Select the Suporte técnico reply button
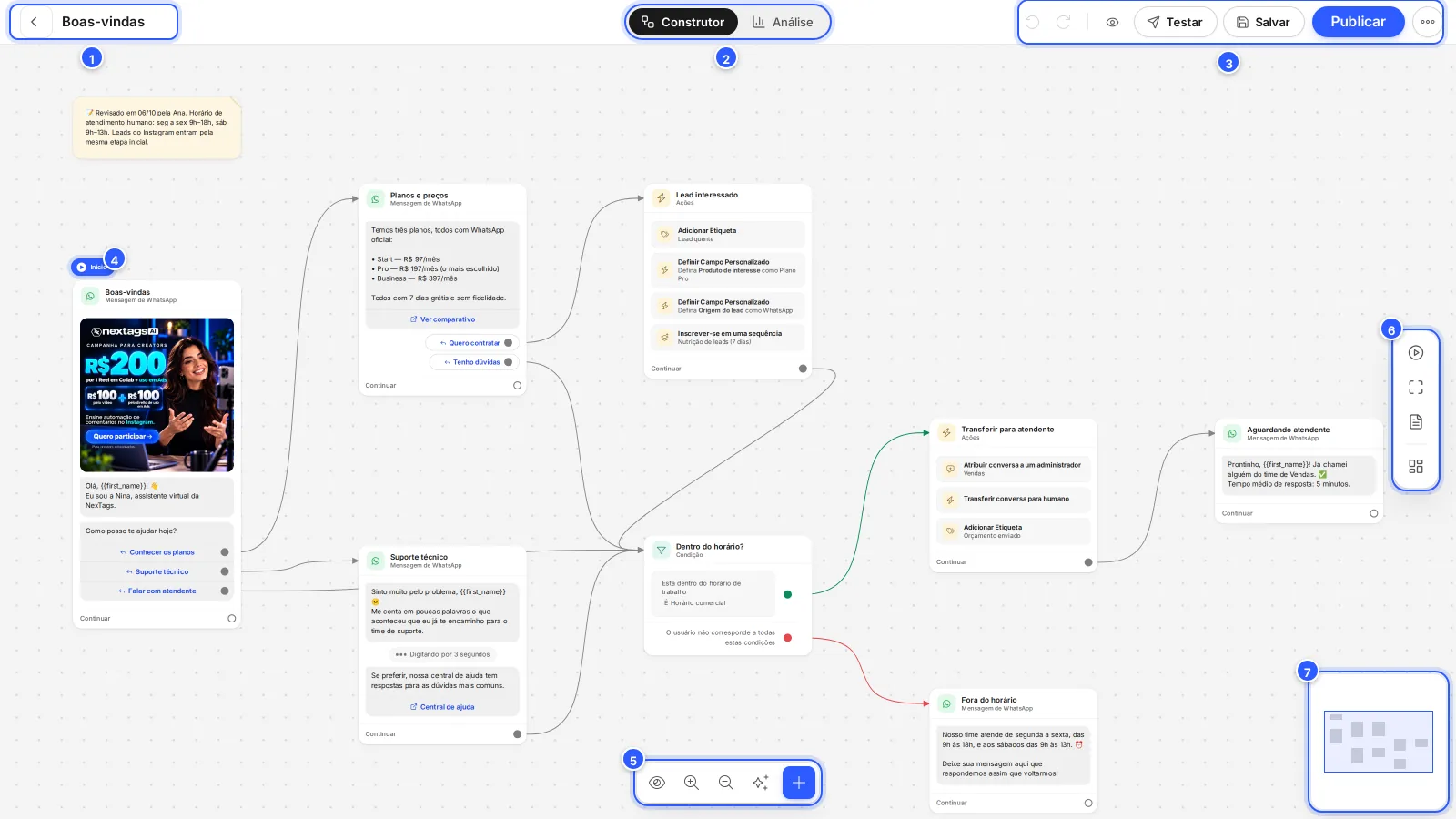 pyautogui.click(x=157, y=571)
